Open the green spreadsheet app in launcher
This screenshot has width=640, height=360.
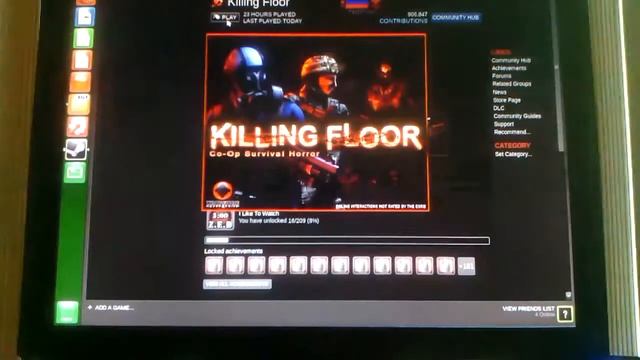83,38
